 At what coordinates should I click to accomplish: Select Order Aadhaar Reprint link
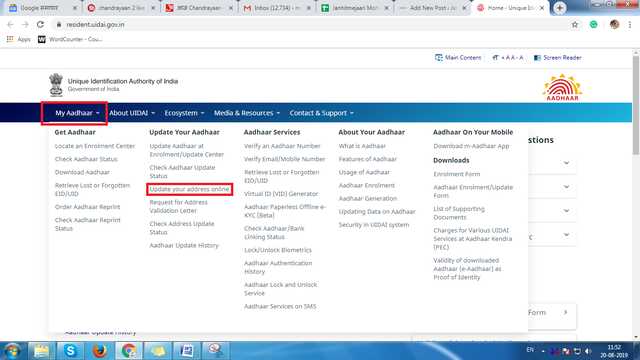point(87,207)
